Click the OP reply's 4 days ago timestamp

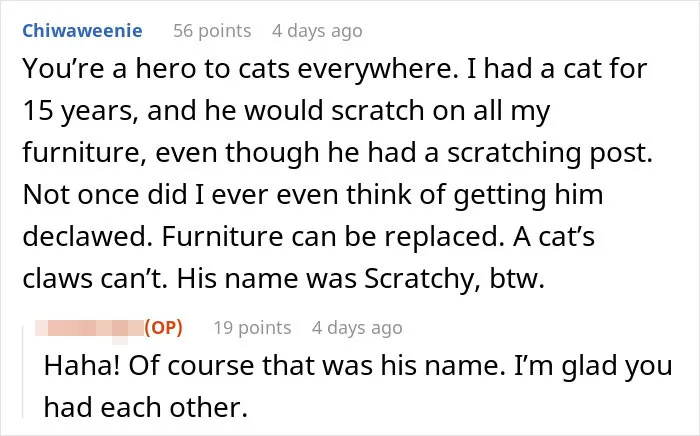pyautogui.click(x=357, y=328)
